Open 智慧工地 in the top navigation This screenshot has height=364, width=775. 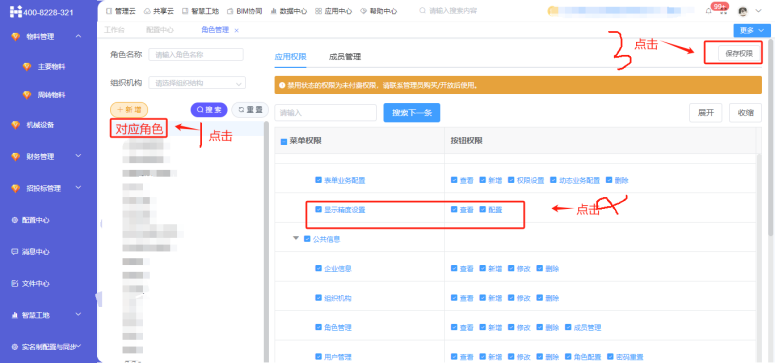coord(200,11)
